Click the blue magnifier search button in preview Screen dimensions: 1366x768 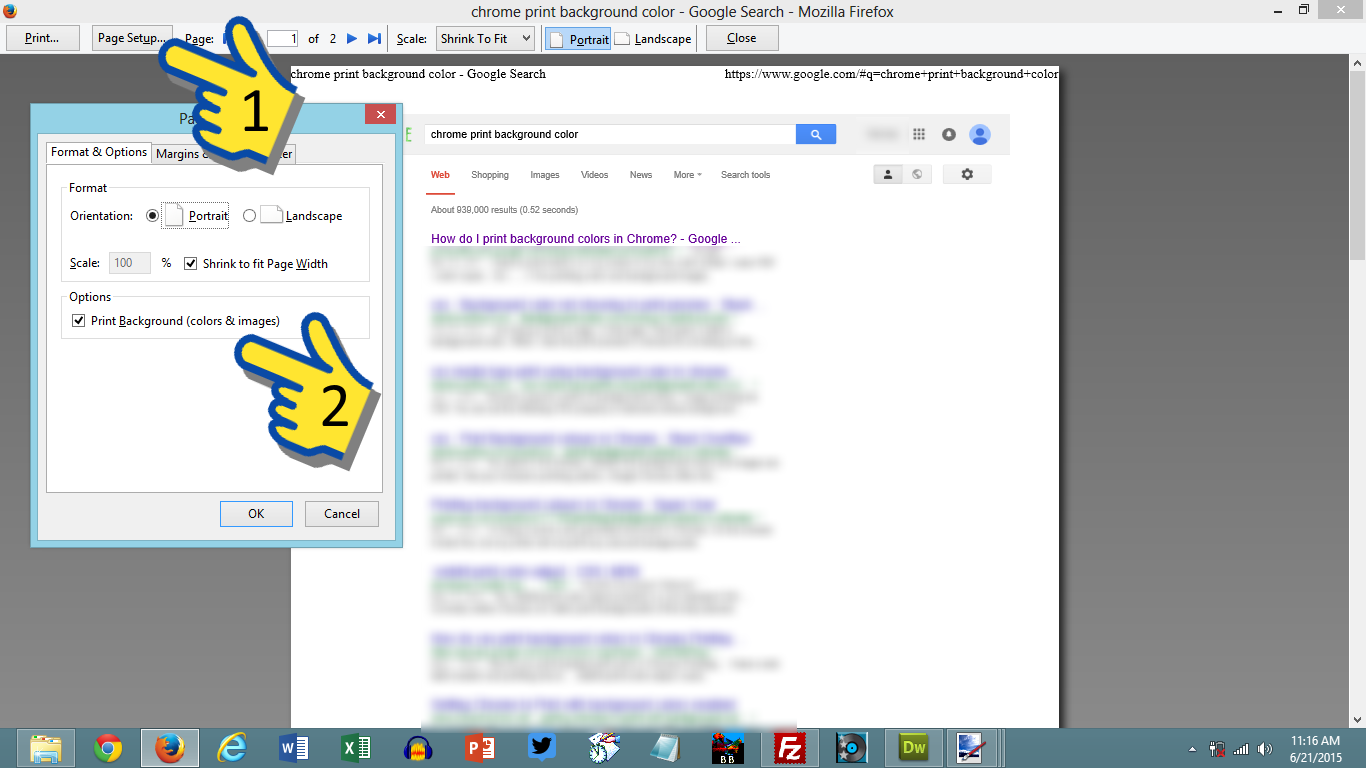click(816, 134)
